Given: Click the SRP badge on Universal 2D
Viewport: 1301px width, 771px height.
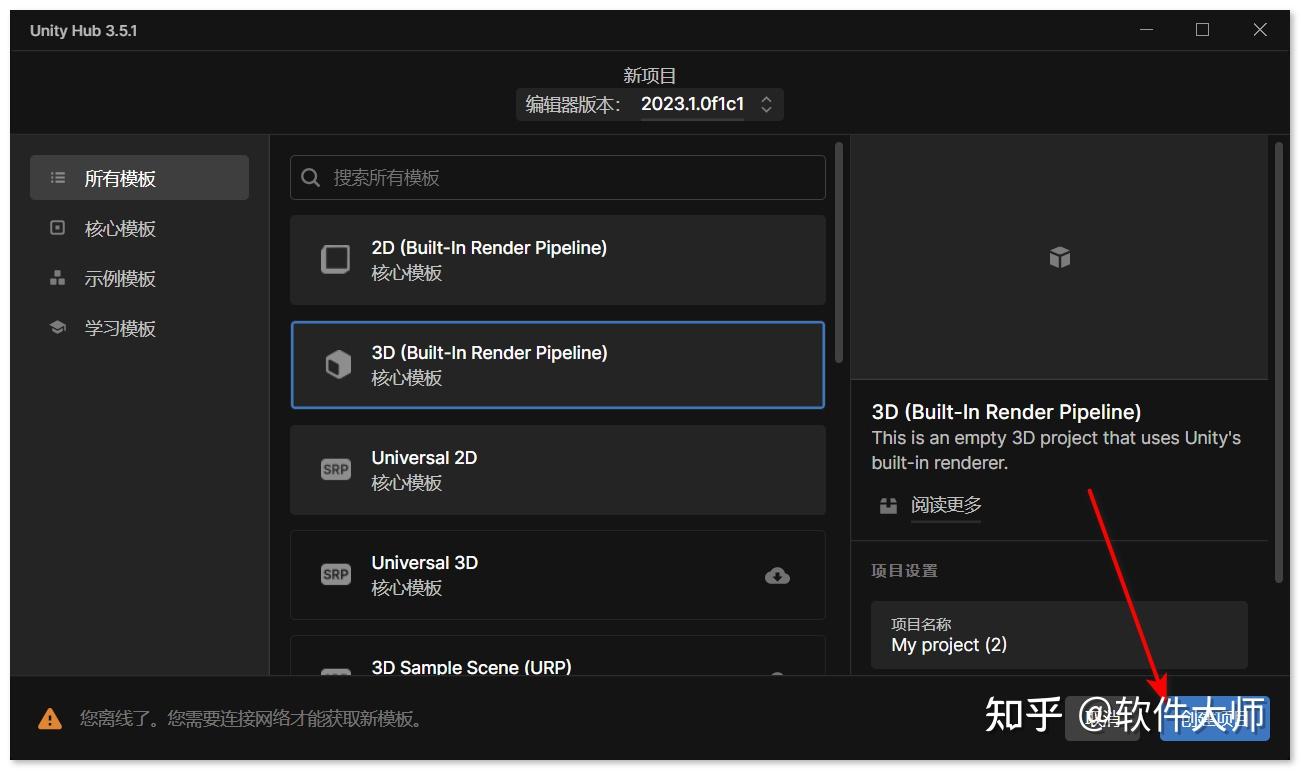Looking at the screenshot, I should click(x=335, y=469).
